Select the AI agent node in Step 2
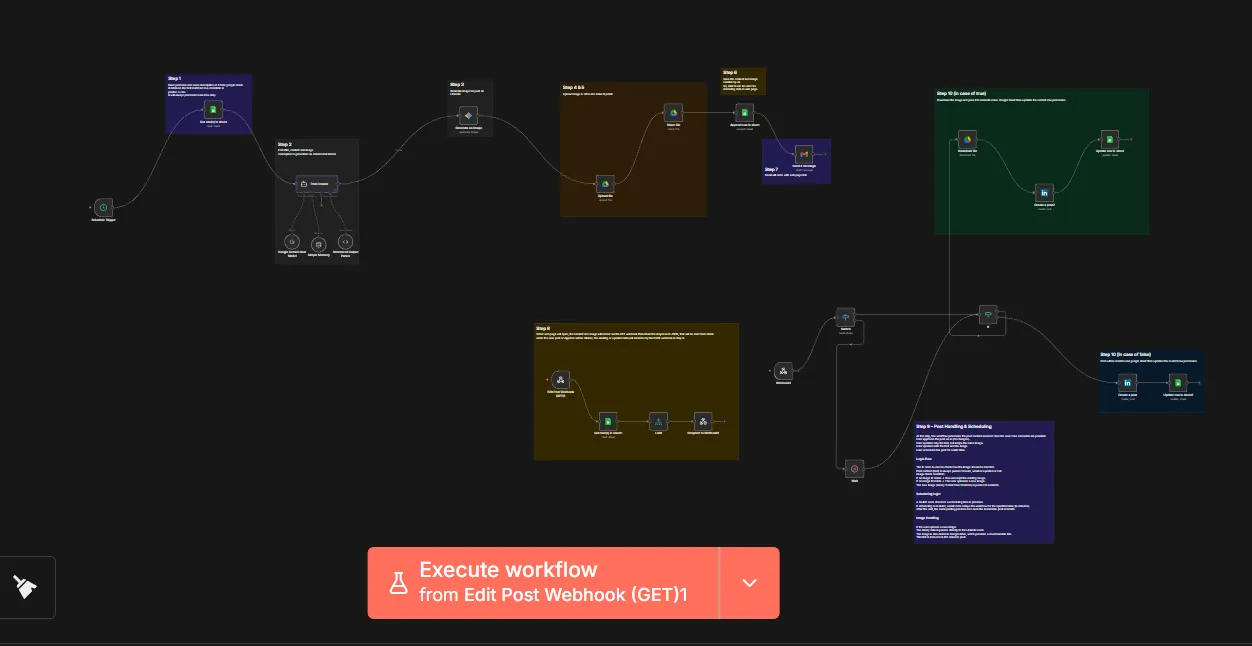Image resolution: width=1252 pixels, height=646 pixels. 317,183
